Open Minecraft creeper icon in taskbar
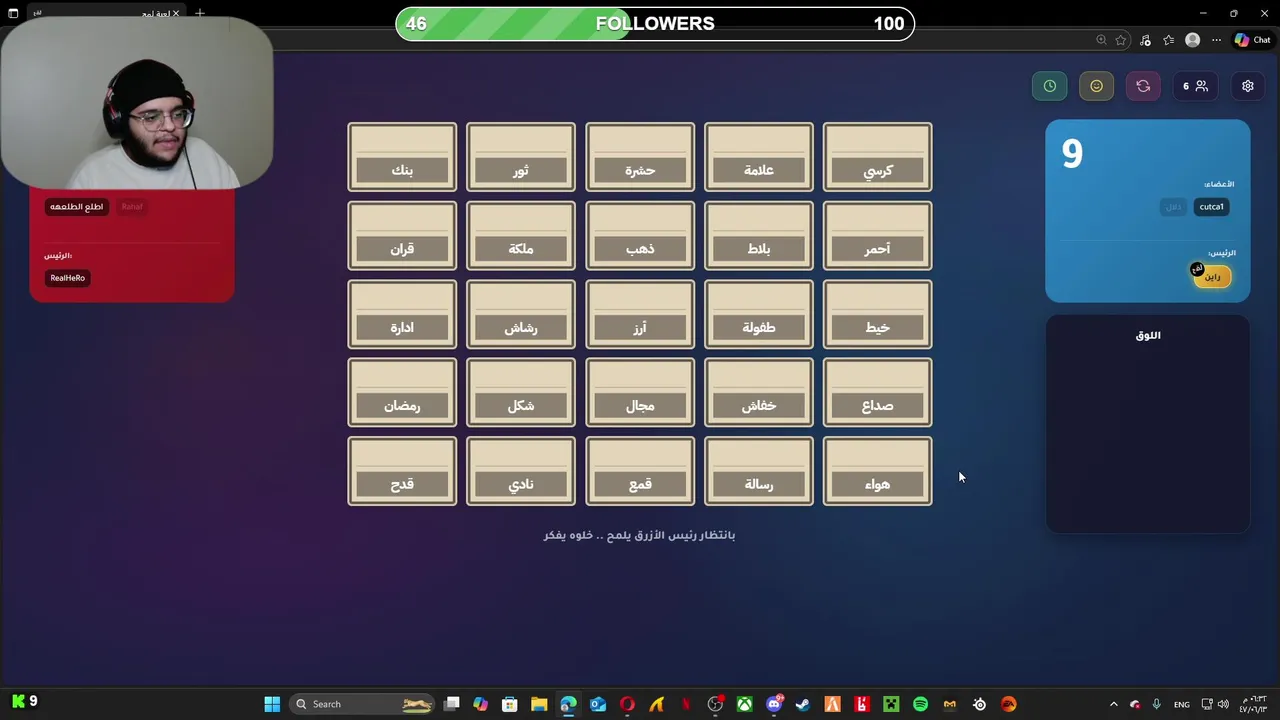This screenshot has width=1280, height=720. pyautogui.click(x=891, y=704)
